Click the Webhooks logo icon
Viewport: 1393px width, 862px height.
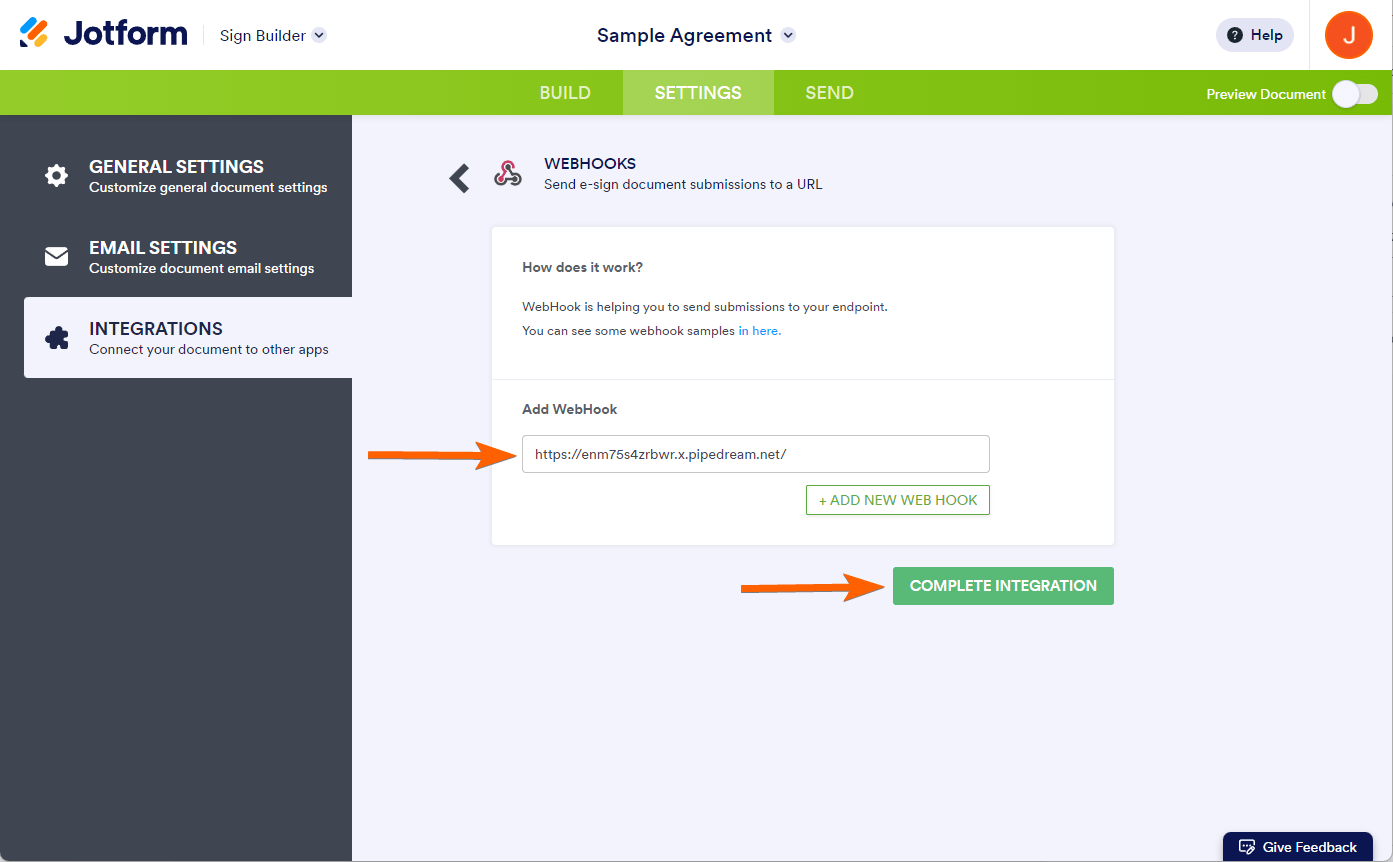point(508,174)
